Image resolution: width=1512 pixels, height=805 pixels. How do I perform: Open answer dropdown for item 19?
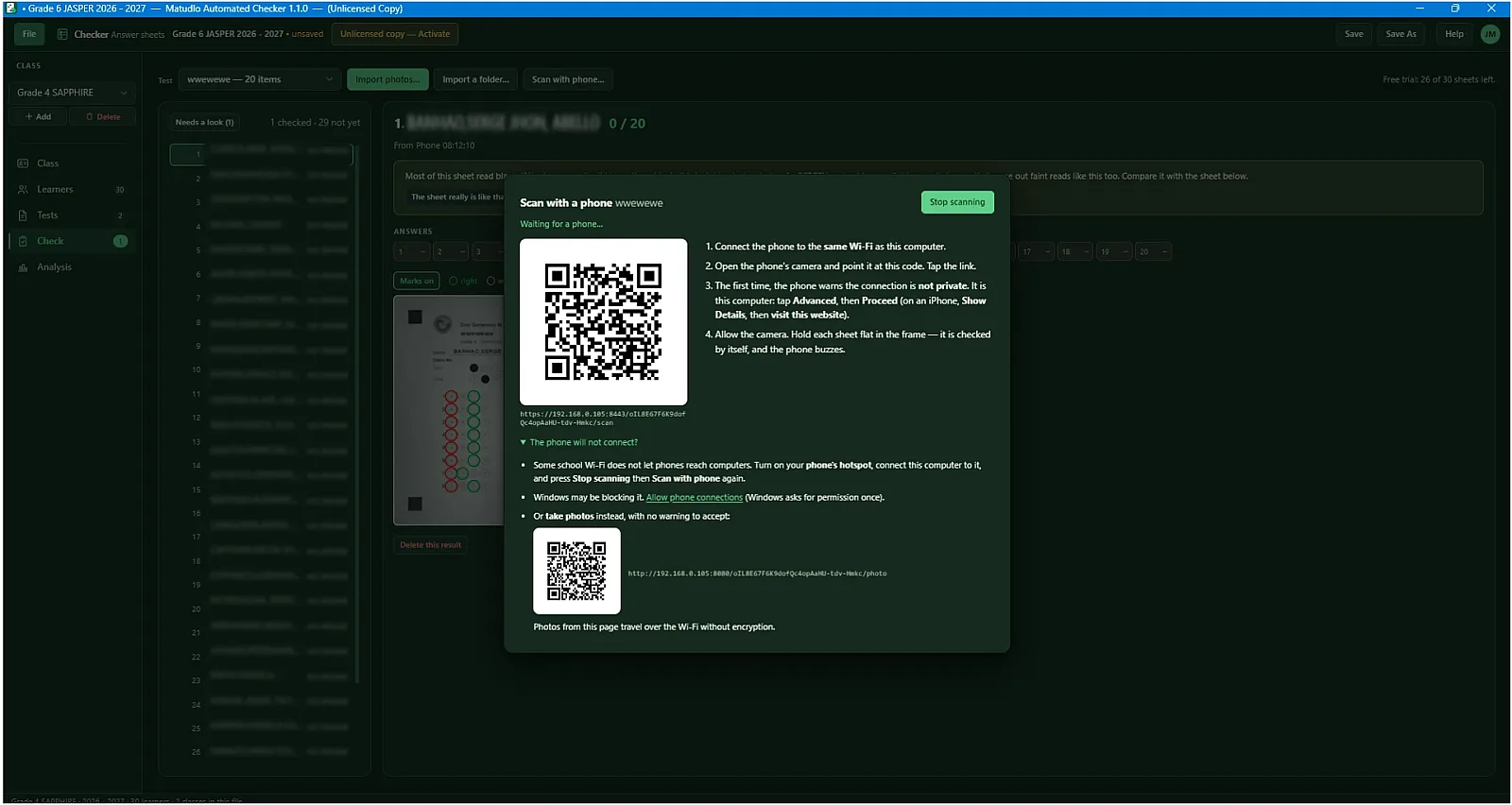pyautogui.click(x=1115, y=251)
